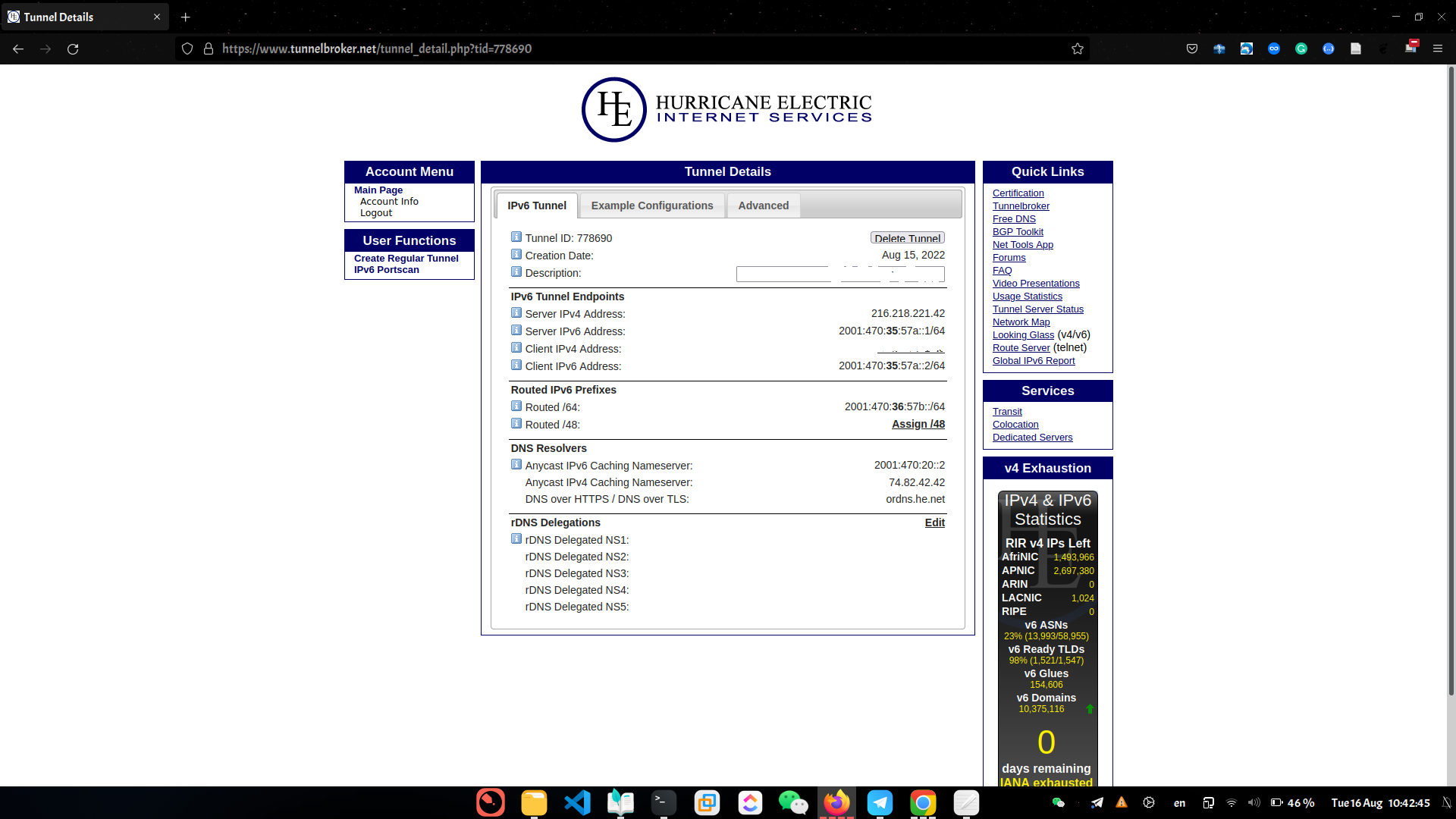The image size is (1456, 819).
Task: Reload the page with the refresh icon
Action: 73,49
